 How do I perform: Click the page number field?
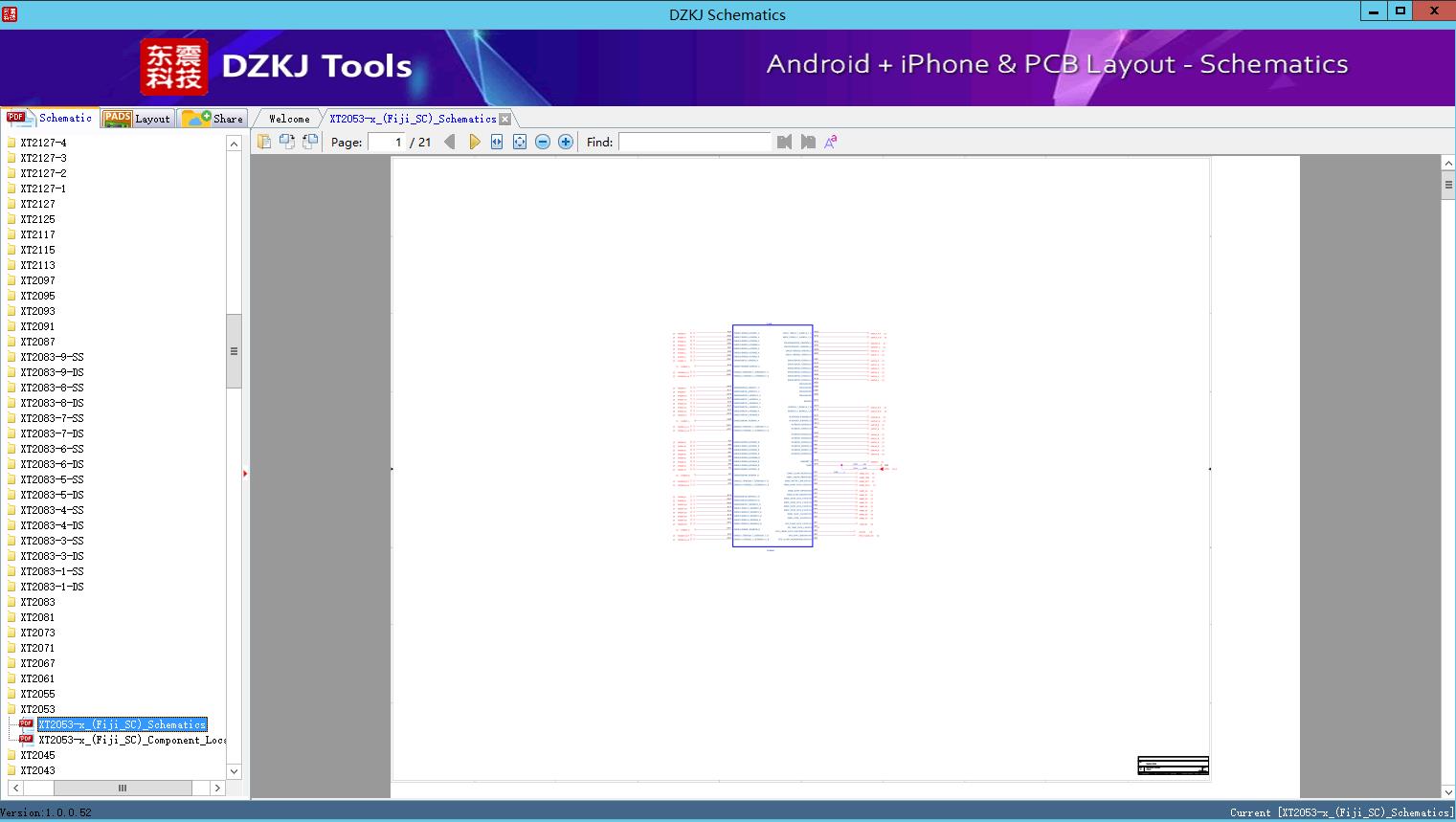tap(387, 142)
